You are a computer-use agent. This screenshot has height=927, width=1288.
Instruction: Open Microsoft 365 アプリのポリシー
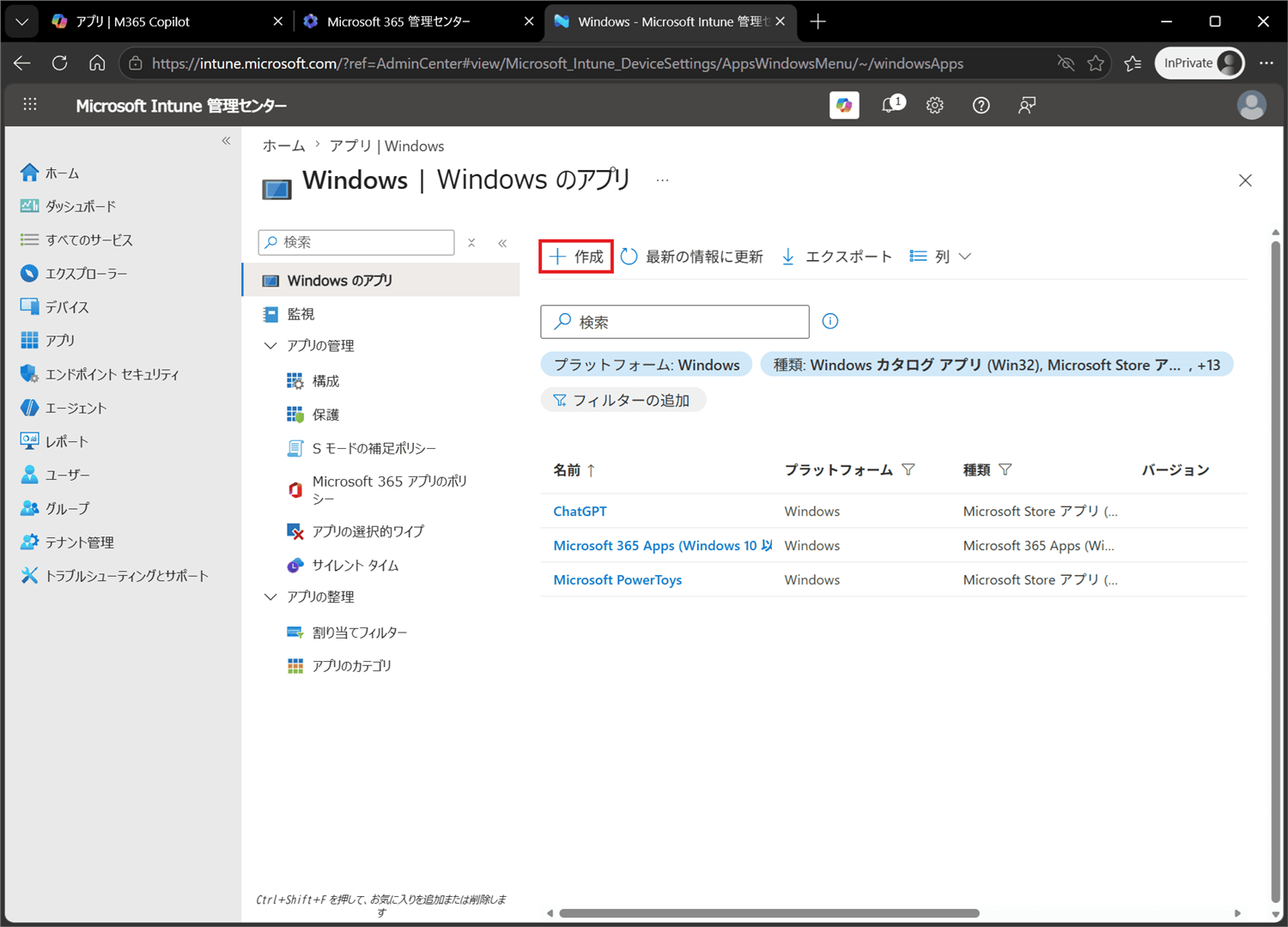[378, 489]
